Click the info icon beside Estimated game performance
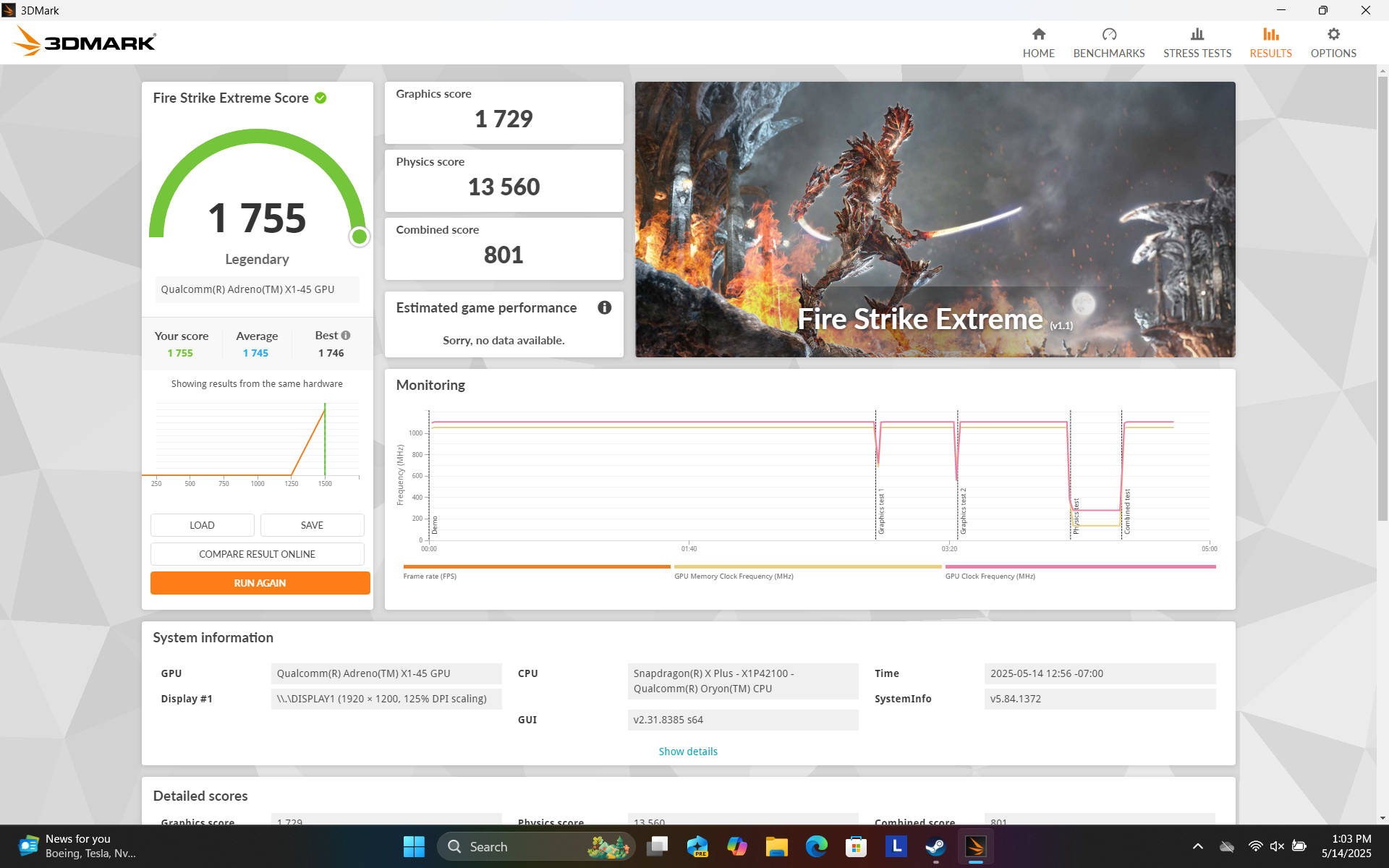 [604, 307]
